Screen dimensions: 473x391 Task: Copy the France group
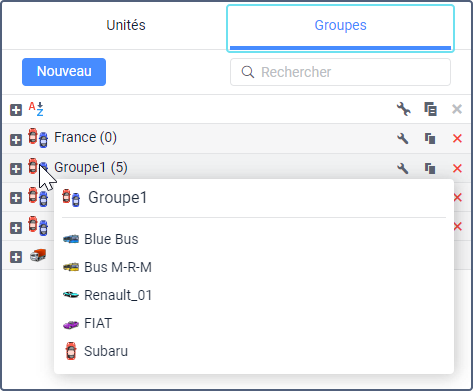pos(430,138)
